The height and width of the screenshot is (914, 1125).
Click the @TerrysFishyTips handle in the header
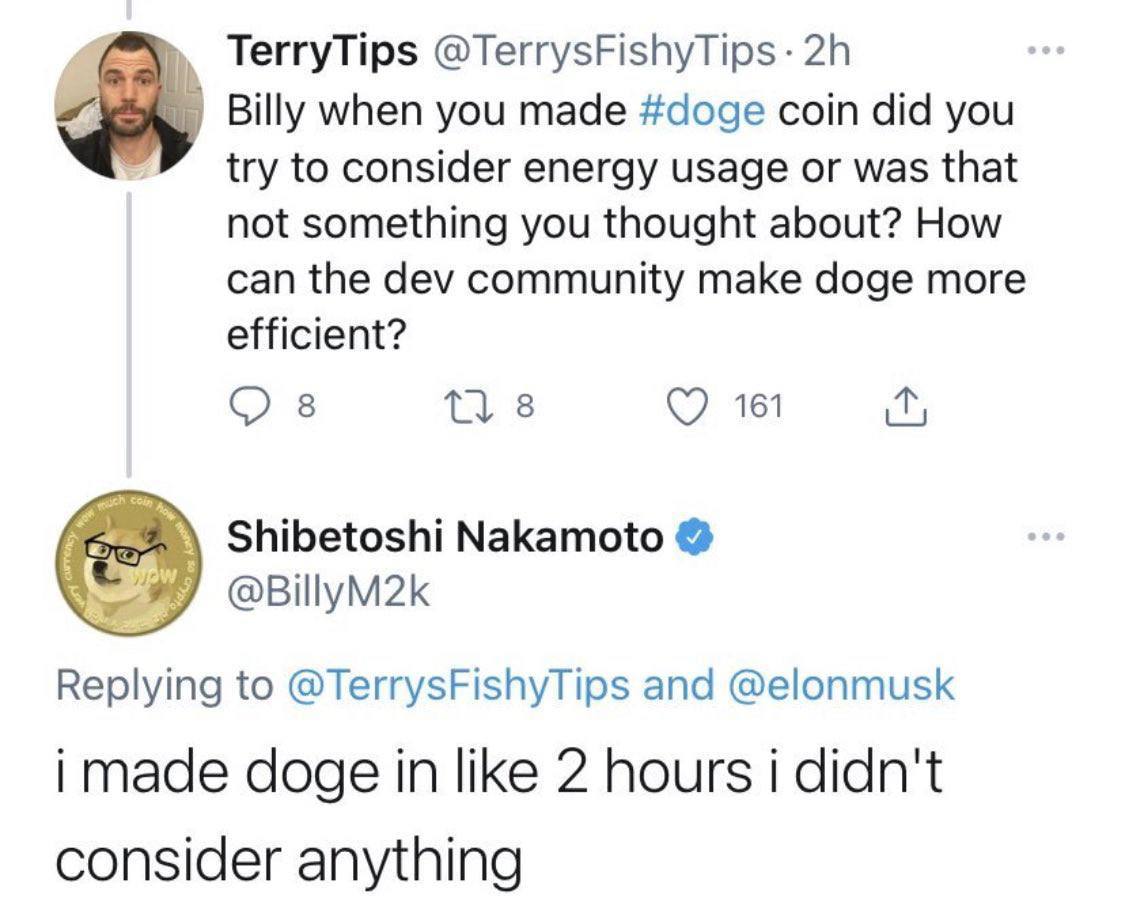click(x=602, y=52)
